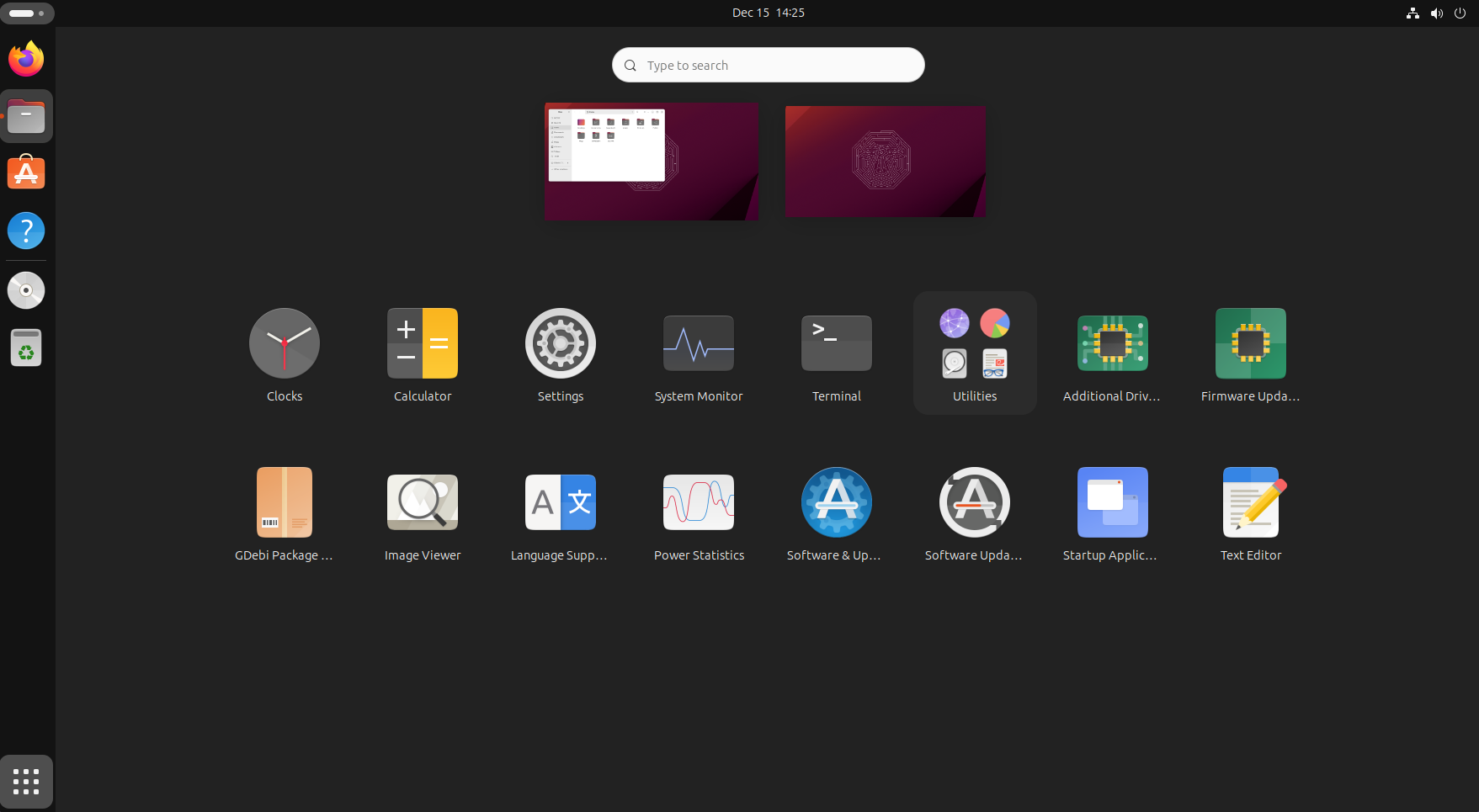Open Firefox from the dock
1479x812 pixels.
(26, 59)
